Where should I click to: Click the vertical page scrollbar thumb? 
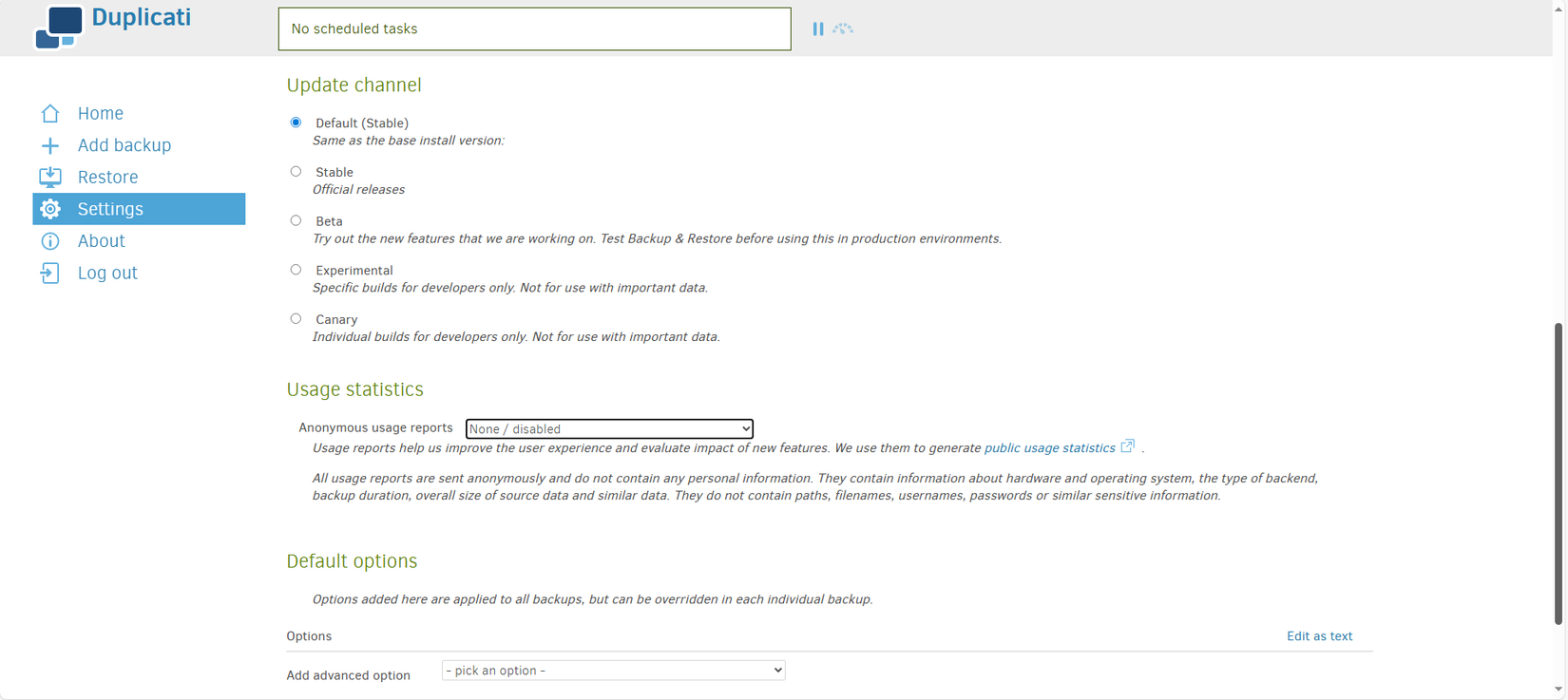(x=1558, y=473)
